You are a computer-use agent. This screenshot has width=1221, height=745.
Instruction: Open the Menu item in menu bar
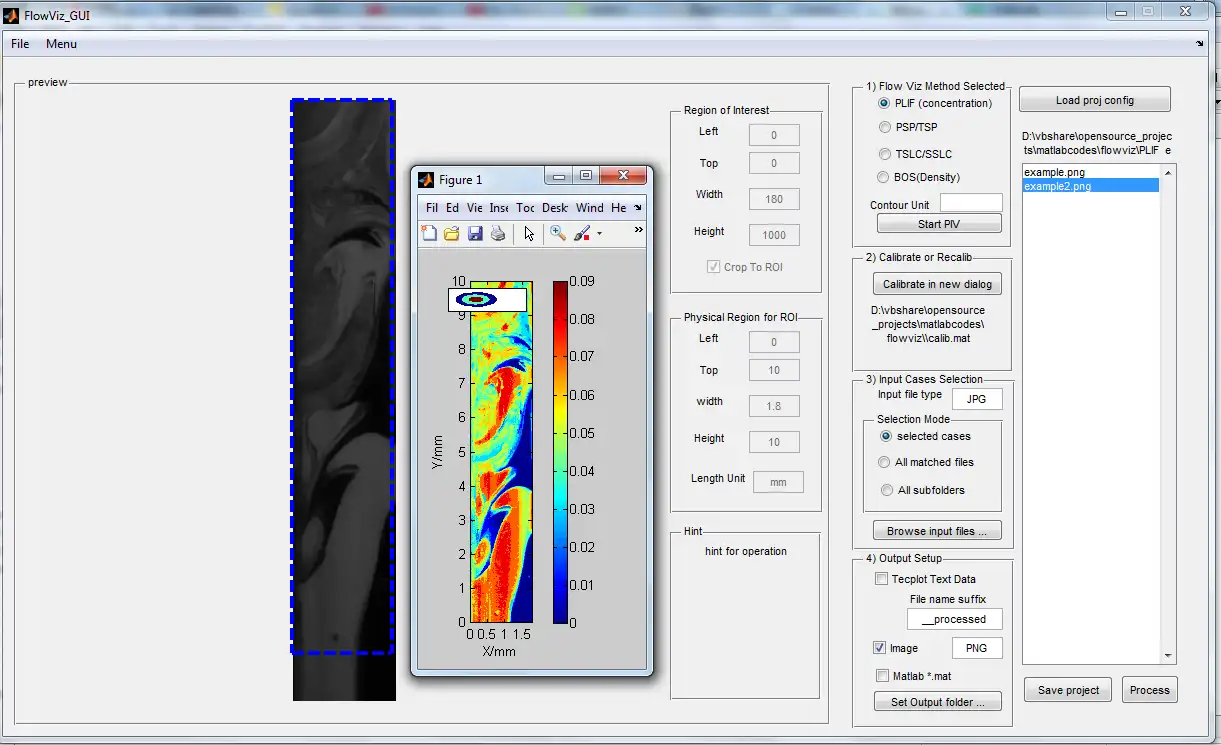pos(61,44)
